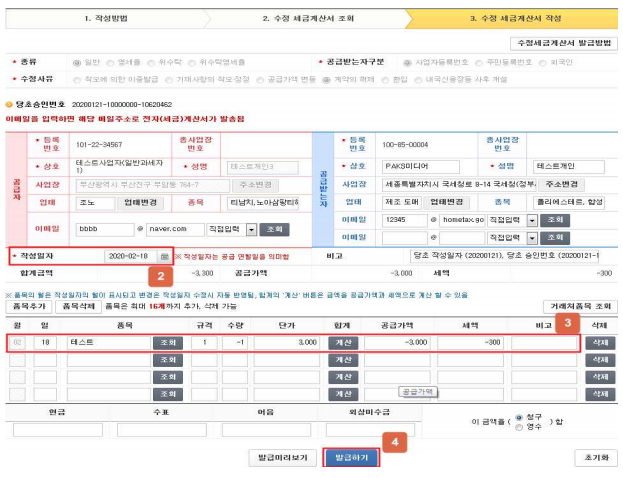Click 초기화 reset button
This screenshot has height=478, width=623.
click(x=596, y=458)
